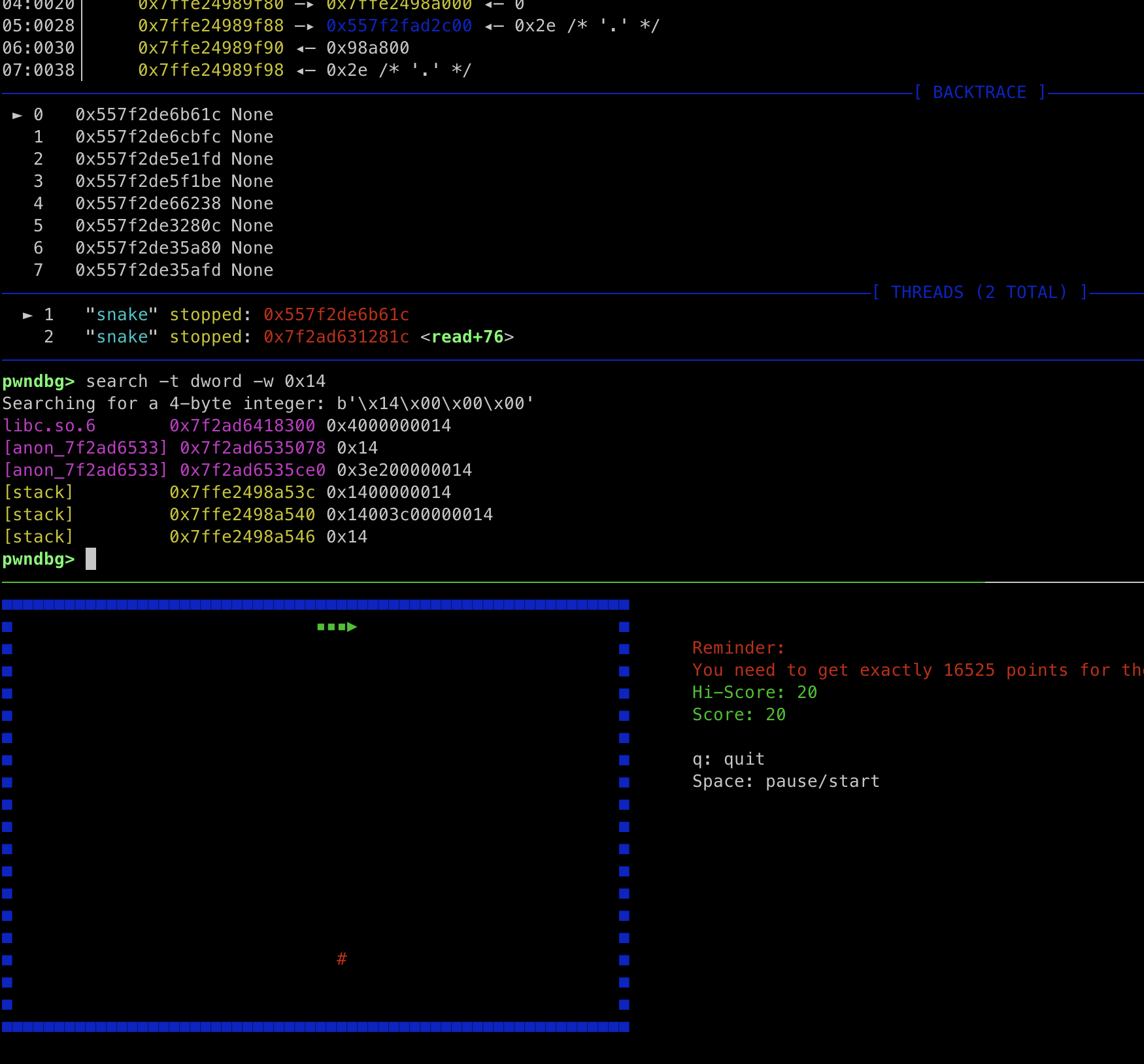The image size is (1144, 1064).
Task: Click the value 0x14003c00000014
Action: [x=410, y=514]
